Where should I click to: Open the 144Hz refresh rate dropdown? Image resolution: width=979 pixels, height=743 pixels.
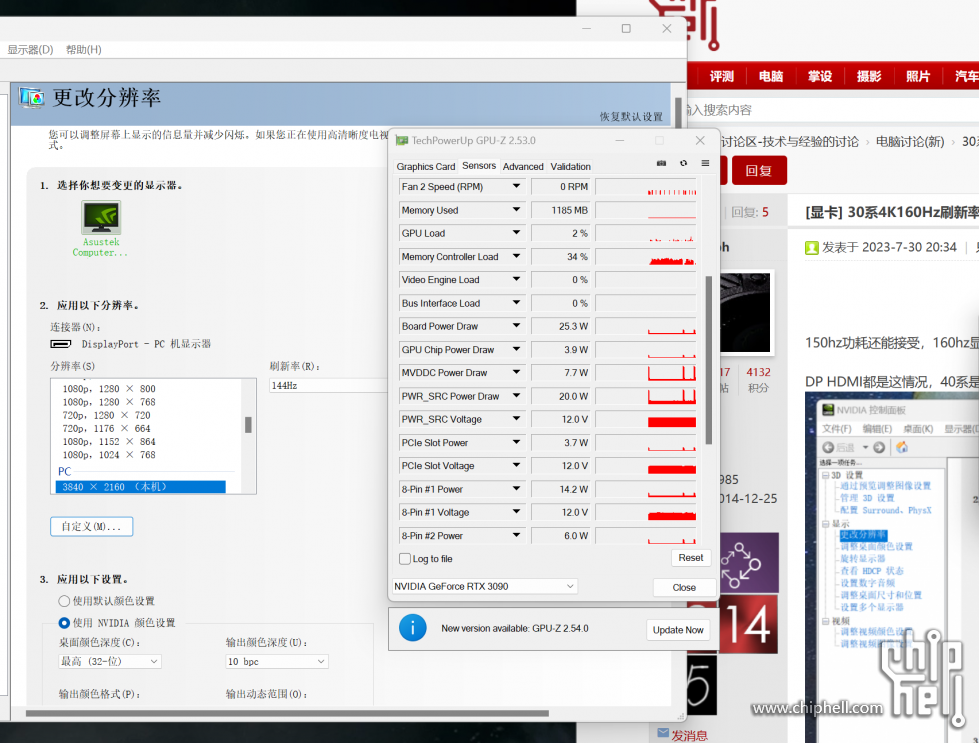(x=329, y=385)
